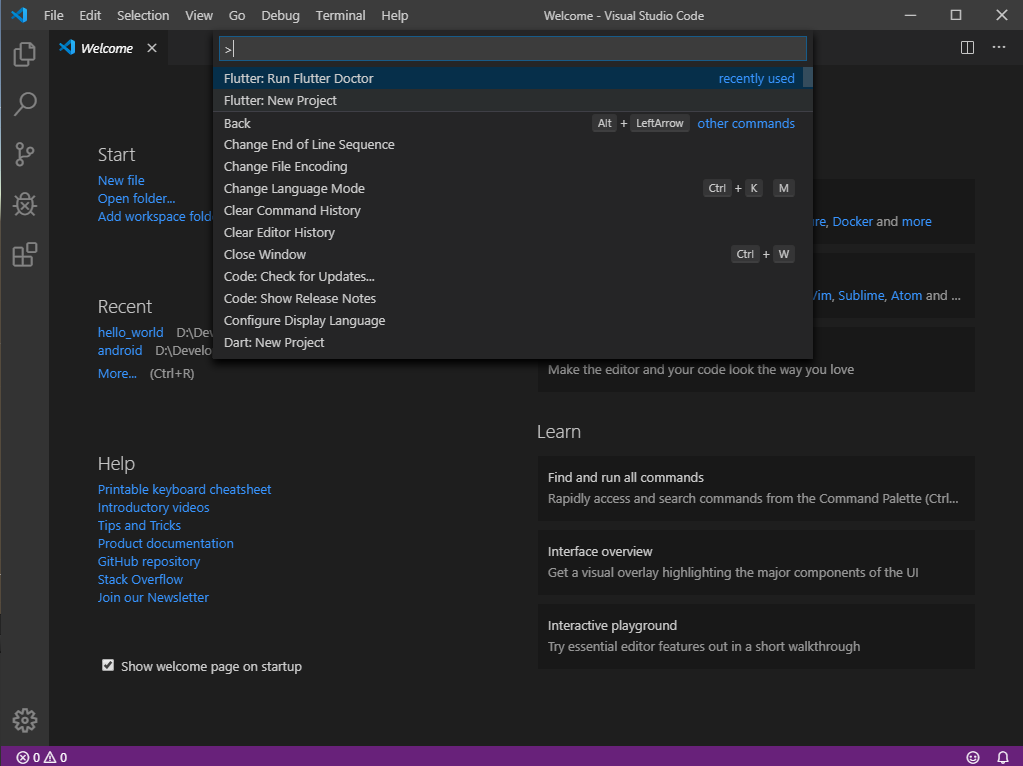This screenshot has width=1023, height=766.
Task: Click Join our Newsletter link
Action: (x=153, y=598)
